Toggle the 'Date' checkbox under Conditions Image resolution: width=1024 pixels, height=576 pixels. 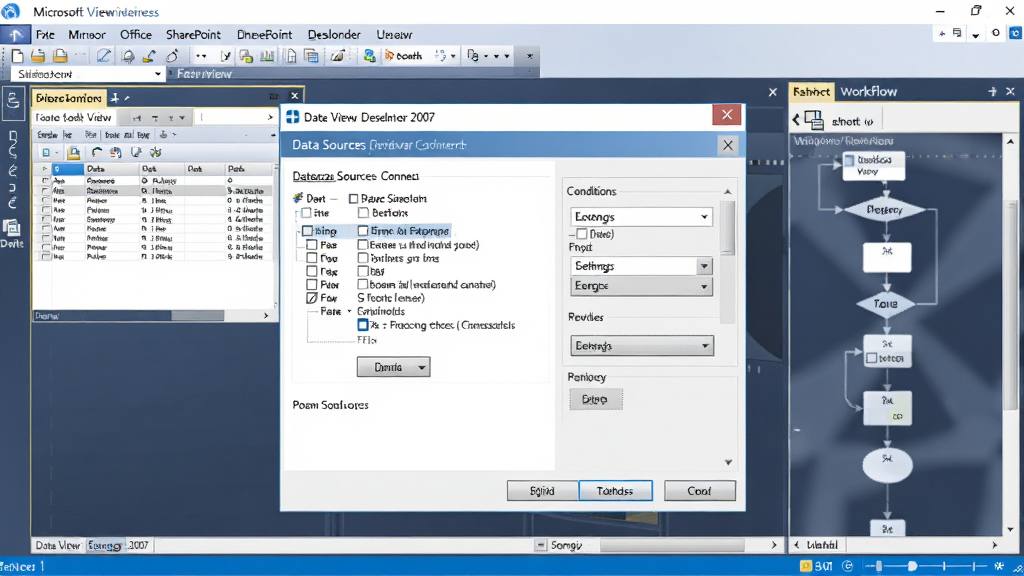(581, 234)
